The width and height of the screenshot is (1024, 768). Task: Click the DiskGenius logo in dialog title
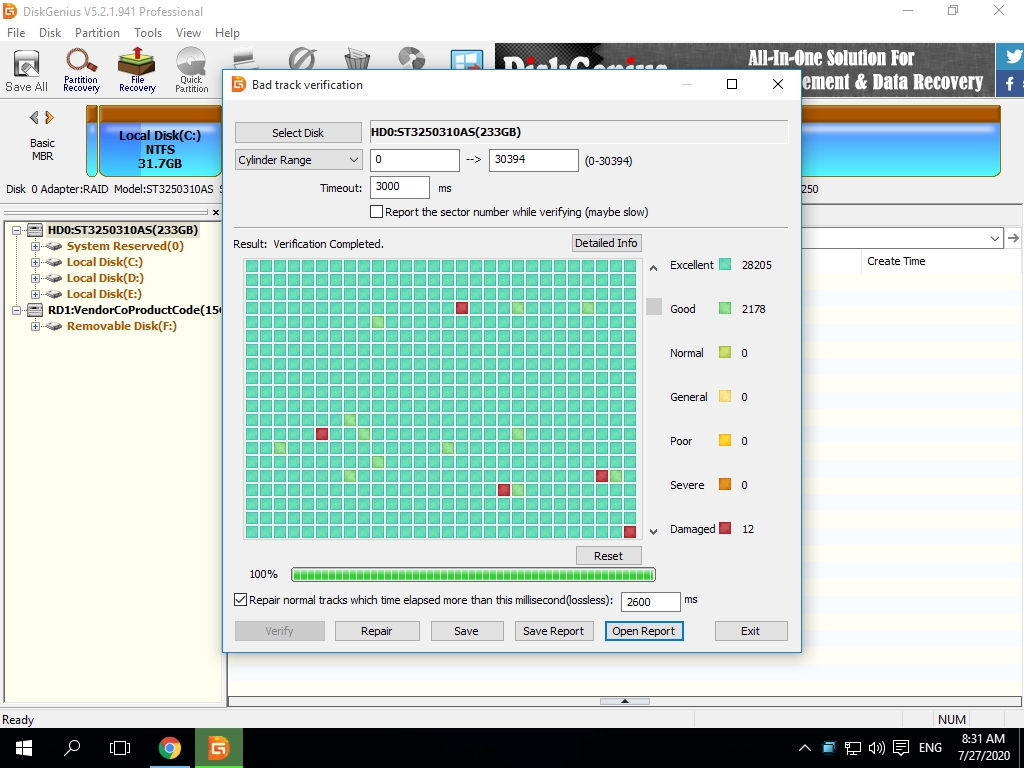pyautogui.click(x=239, y=84)
